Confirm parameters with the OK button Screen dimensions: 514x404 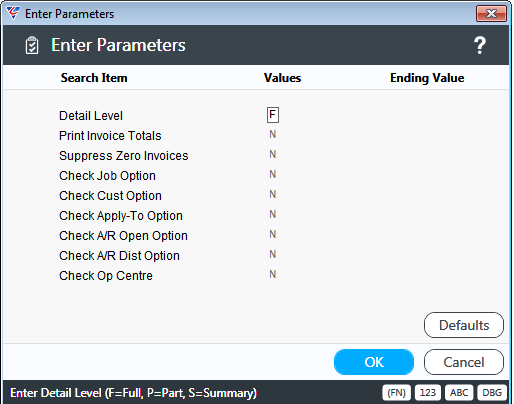click(x=374, y=362)
